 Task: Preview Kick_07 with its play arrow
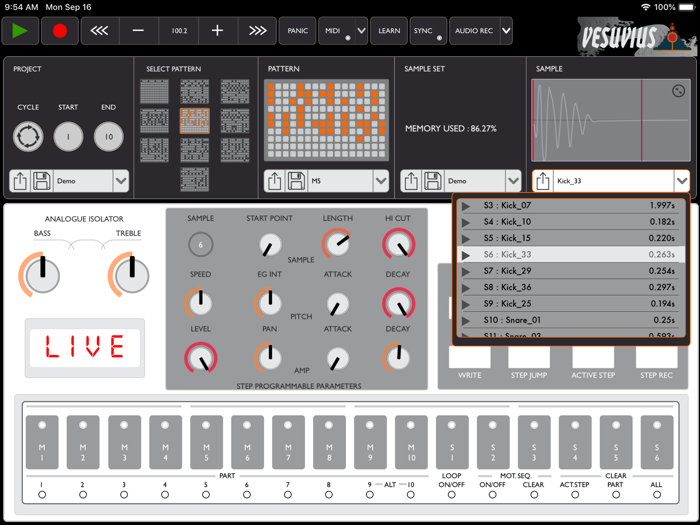point(466,206)
